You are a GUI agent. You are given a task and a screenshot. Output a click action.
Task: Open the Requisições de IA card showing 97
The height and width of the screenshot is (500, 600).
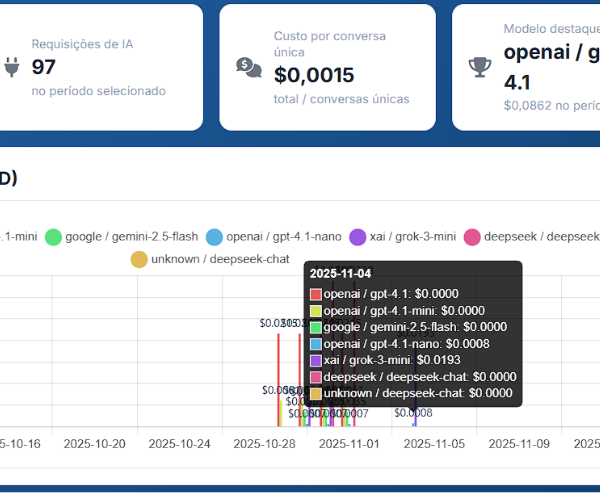click(98, 67)
